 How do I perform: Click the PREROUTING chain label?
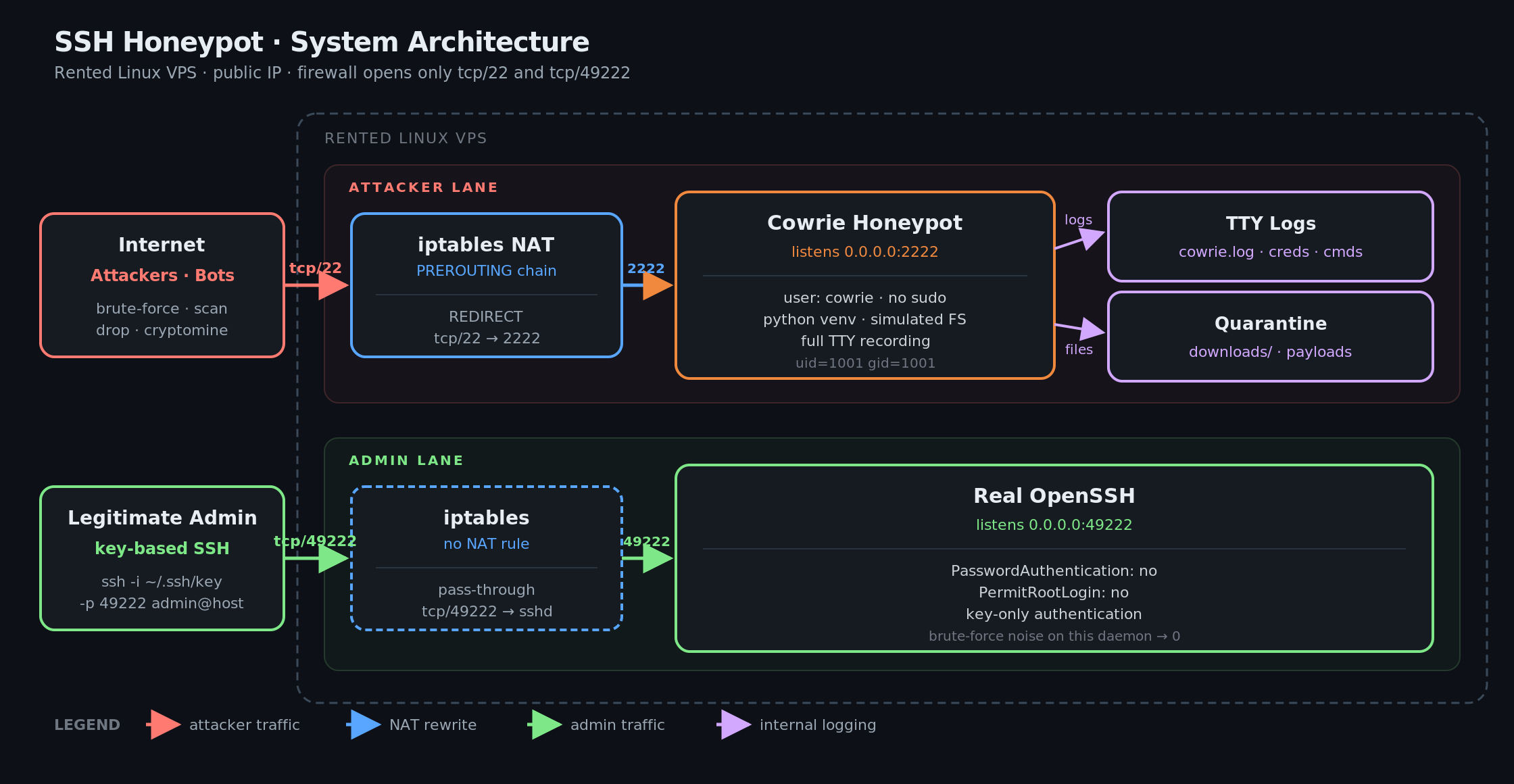(486, 271)
